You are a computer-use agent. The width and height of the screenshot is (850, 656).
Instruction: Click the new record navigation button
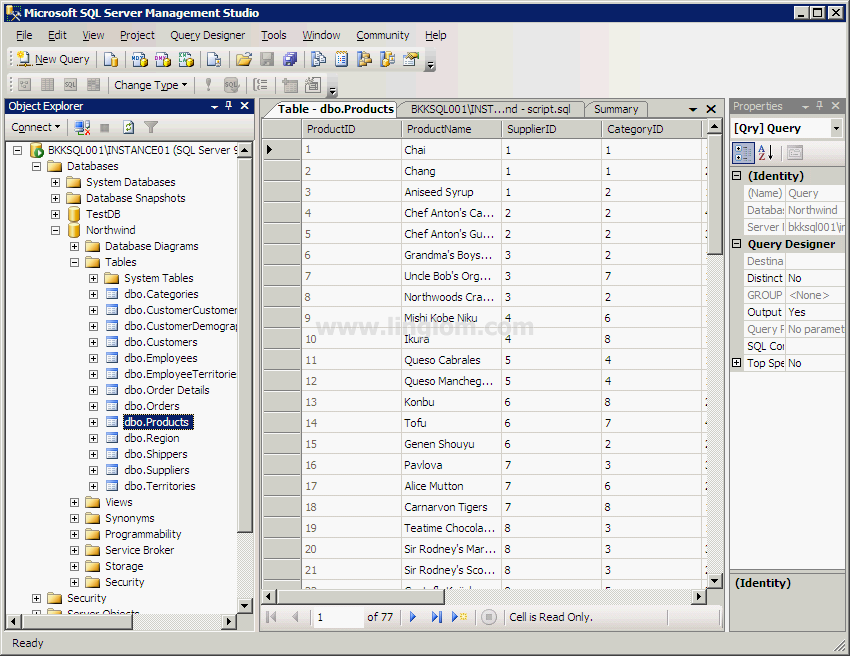pos(460,617)
